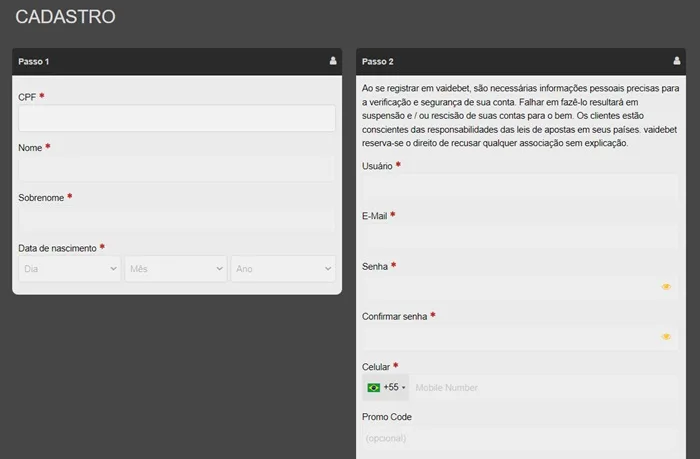Click the CADASTRO page heading
Viewport: 700px width, 459px height.
click(65, 17)
